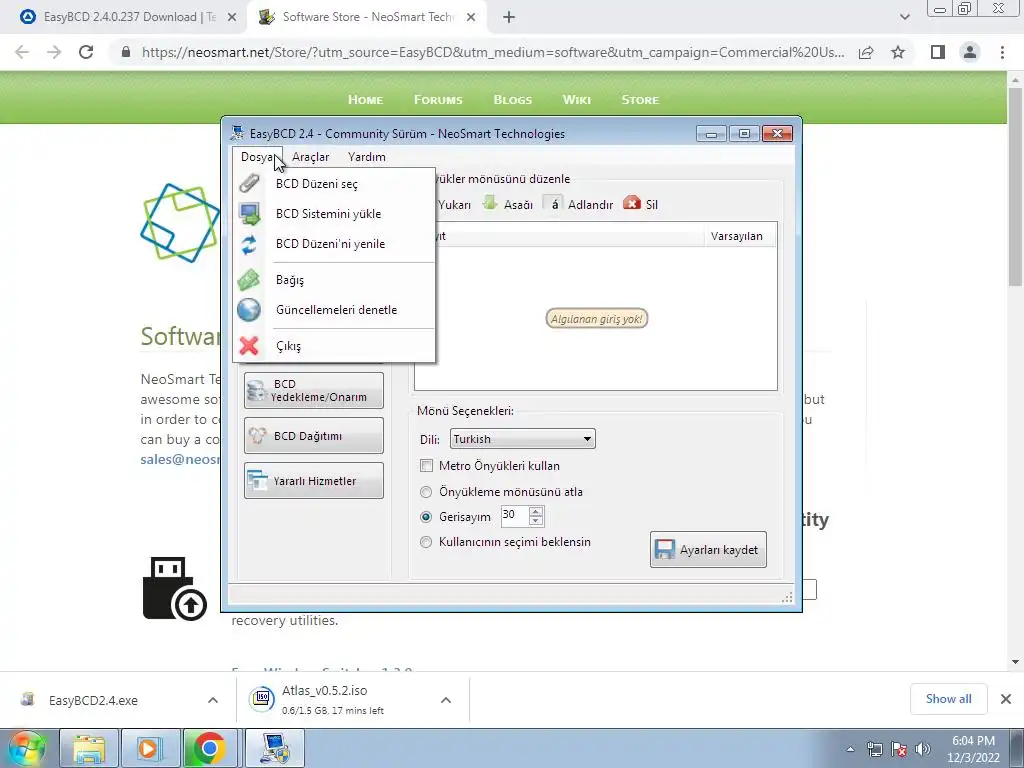Open Chrome three-dot menu
The width and height of the screenshot is (1024, 768).
click(x=1002, y=52)
